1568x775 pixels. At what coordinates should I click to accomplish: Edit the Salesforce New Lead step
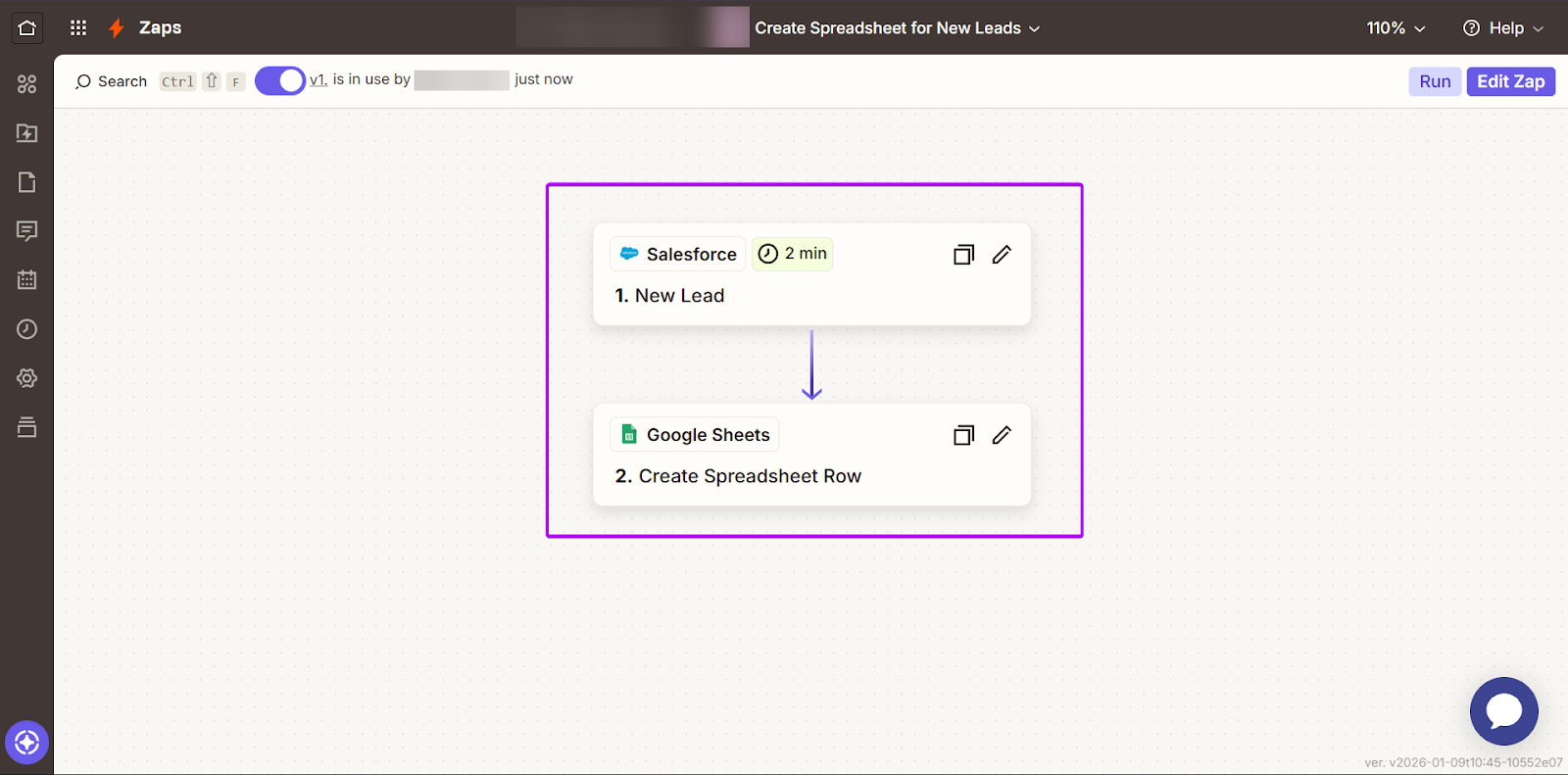(x=1002, y=255)
